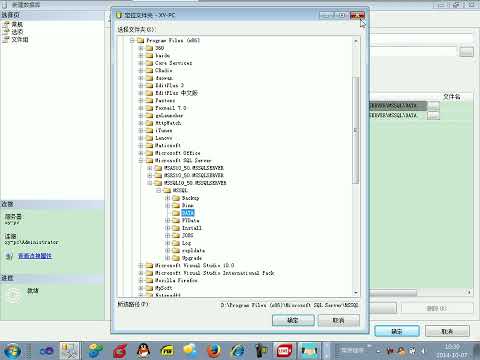Click the FTData folder icon

[x=176, y=220]
